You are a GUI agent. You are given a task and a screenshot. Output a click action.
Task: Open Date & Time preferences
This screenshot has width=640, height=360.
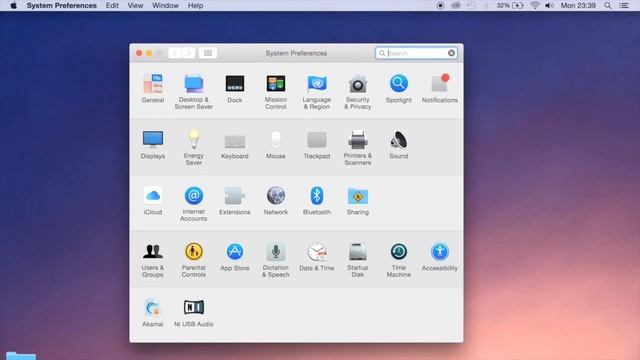[317, 256]
